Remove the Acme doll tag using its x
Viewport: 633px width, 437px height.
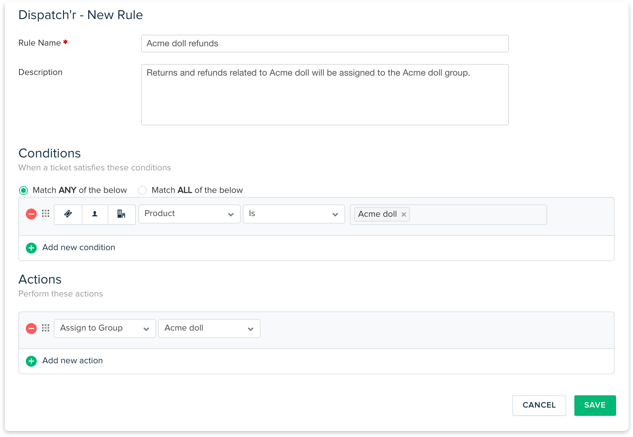(404, 214)
